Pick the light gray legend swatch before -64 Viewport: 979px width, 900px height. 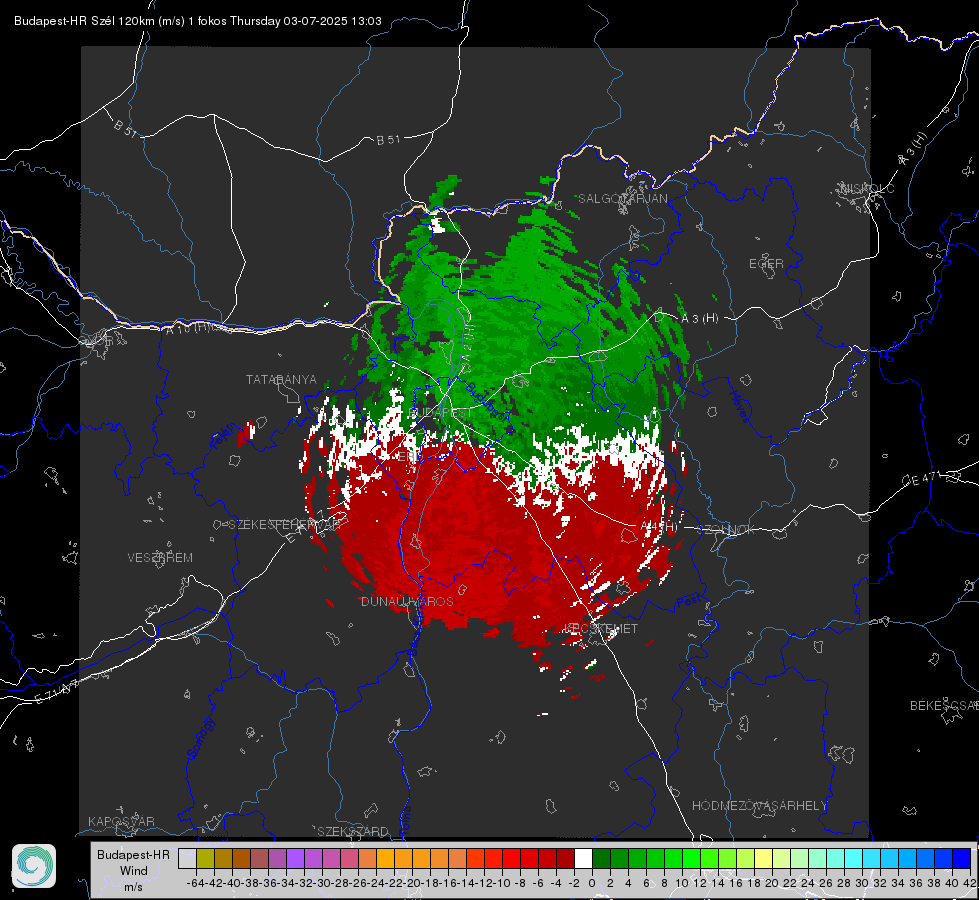point(187,858)
